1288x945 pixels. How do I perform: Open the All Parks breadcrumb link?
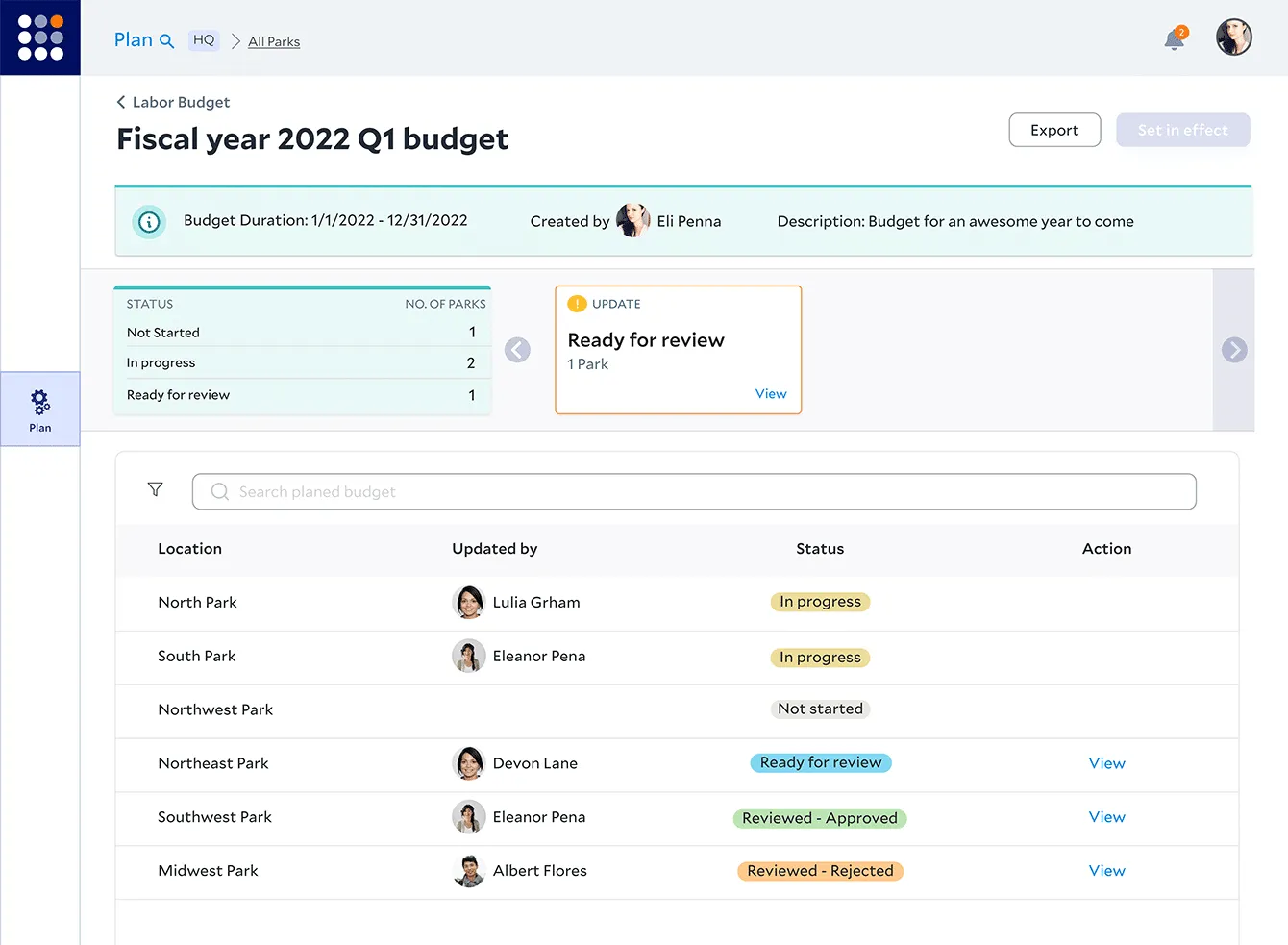(x=274, y=41)
